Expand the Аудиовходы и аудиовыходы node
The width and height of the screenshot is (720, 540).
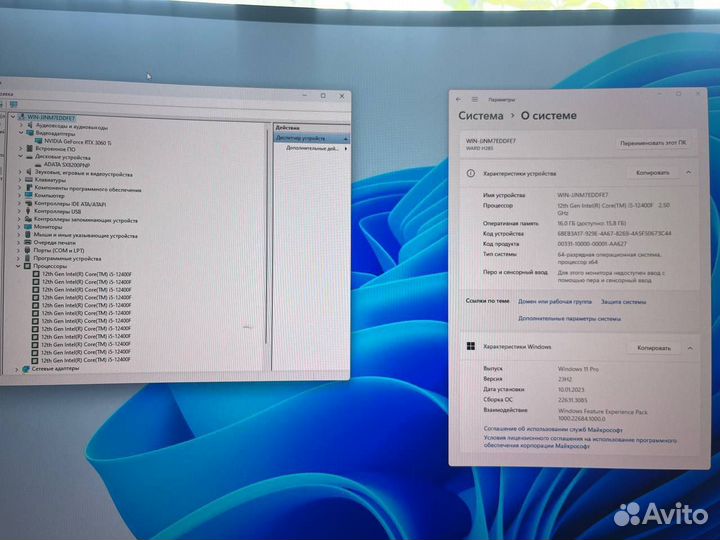click(x=22, y=125)
